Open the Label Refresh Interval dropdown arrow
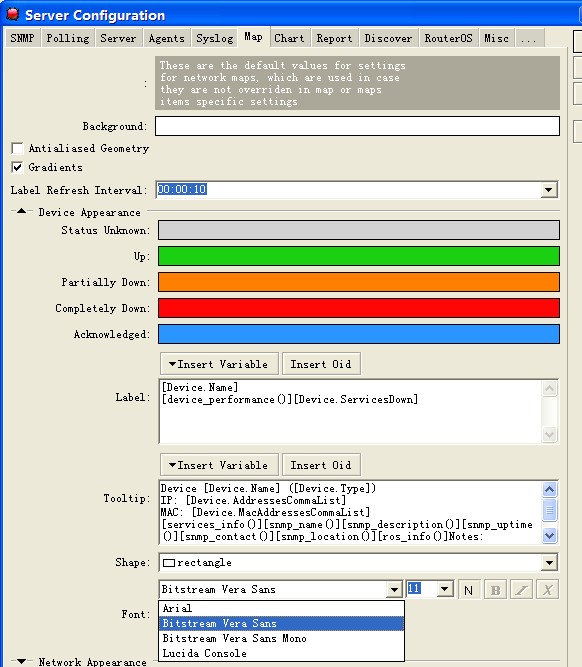 click(x=549, y=190)
